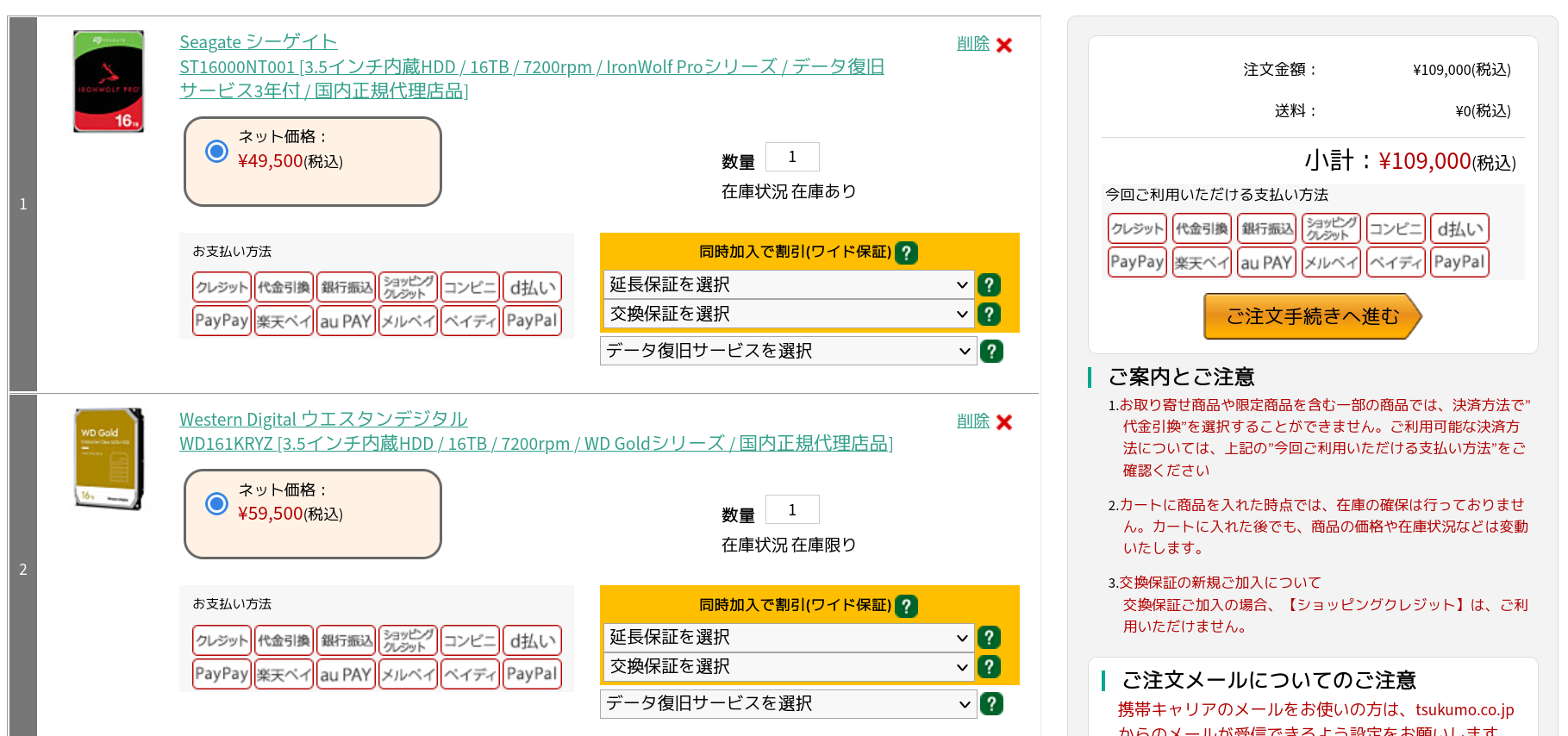Click コンビニ payment badge in order summary
The height and width of the screenshot is (736, 1568).
(1395, 228)
